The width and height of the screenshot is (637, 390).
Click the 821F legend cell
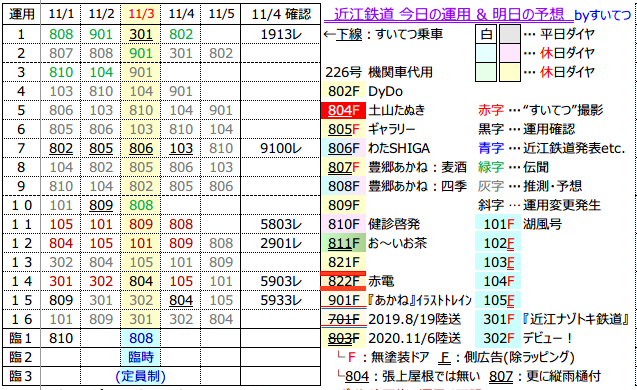coord(344,262)
